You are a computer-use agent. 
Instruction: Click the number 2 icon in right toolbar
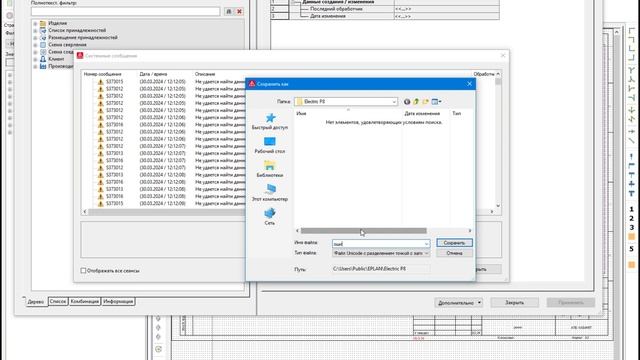pos(631,218)
